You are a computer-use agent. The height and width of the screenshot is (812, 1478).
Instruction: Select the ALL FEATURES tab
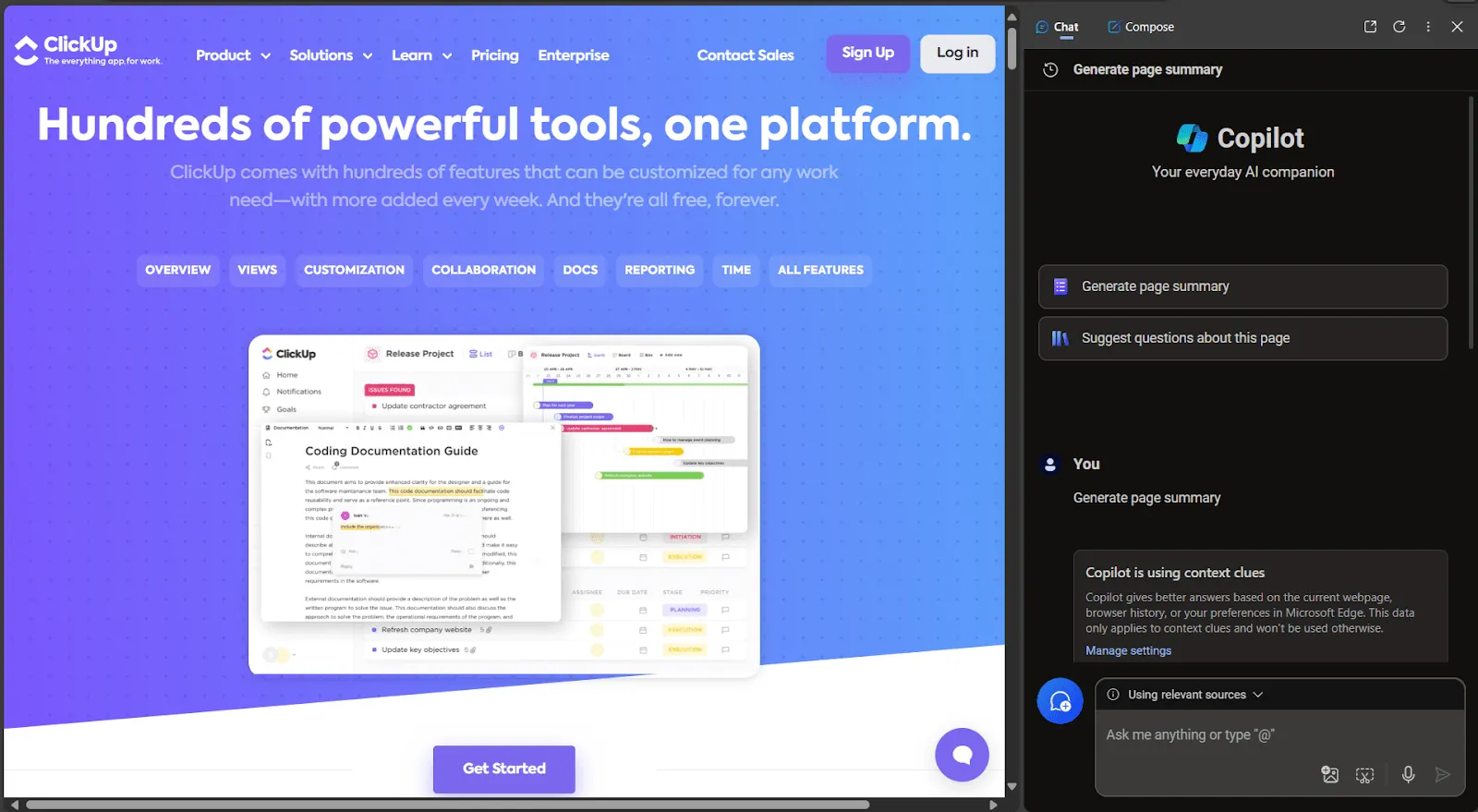pyautogui.click(x=820, y=270)
